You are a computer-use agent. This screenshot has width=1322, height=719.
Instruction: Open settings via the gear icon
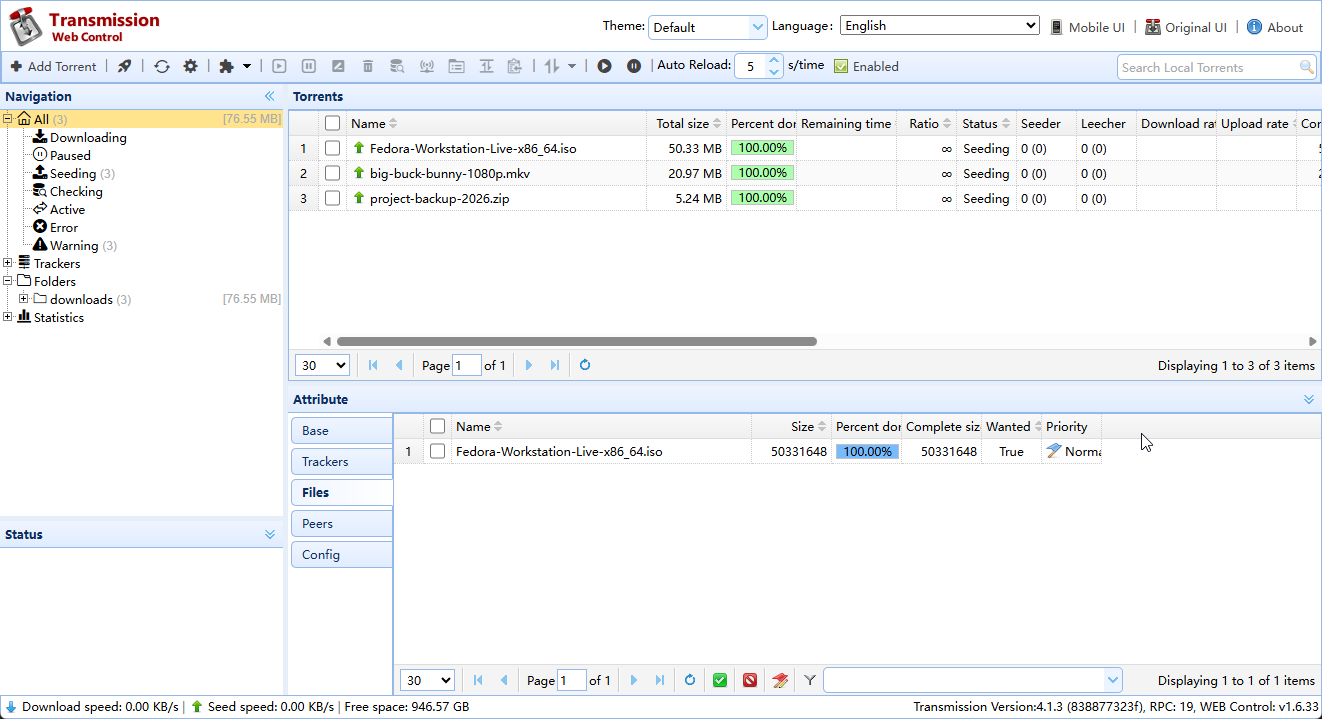click(190, 66)
